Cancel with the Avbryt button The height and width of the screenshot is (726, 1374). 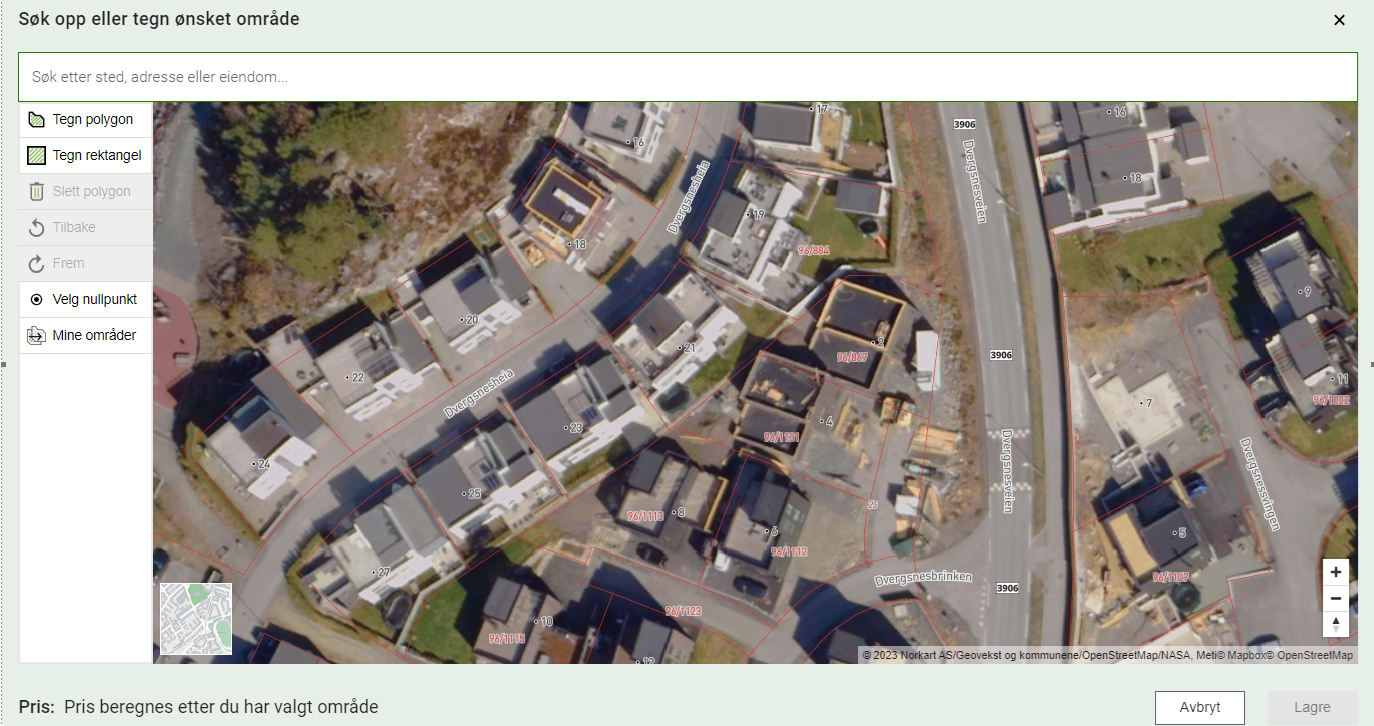[1199, 707]
